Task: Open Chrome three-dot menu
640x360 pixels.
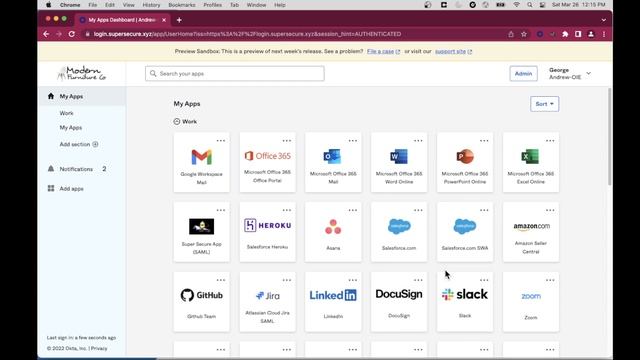Action: (604, 34)
